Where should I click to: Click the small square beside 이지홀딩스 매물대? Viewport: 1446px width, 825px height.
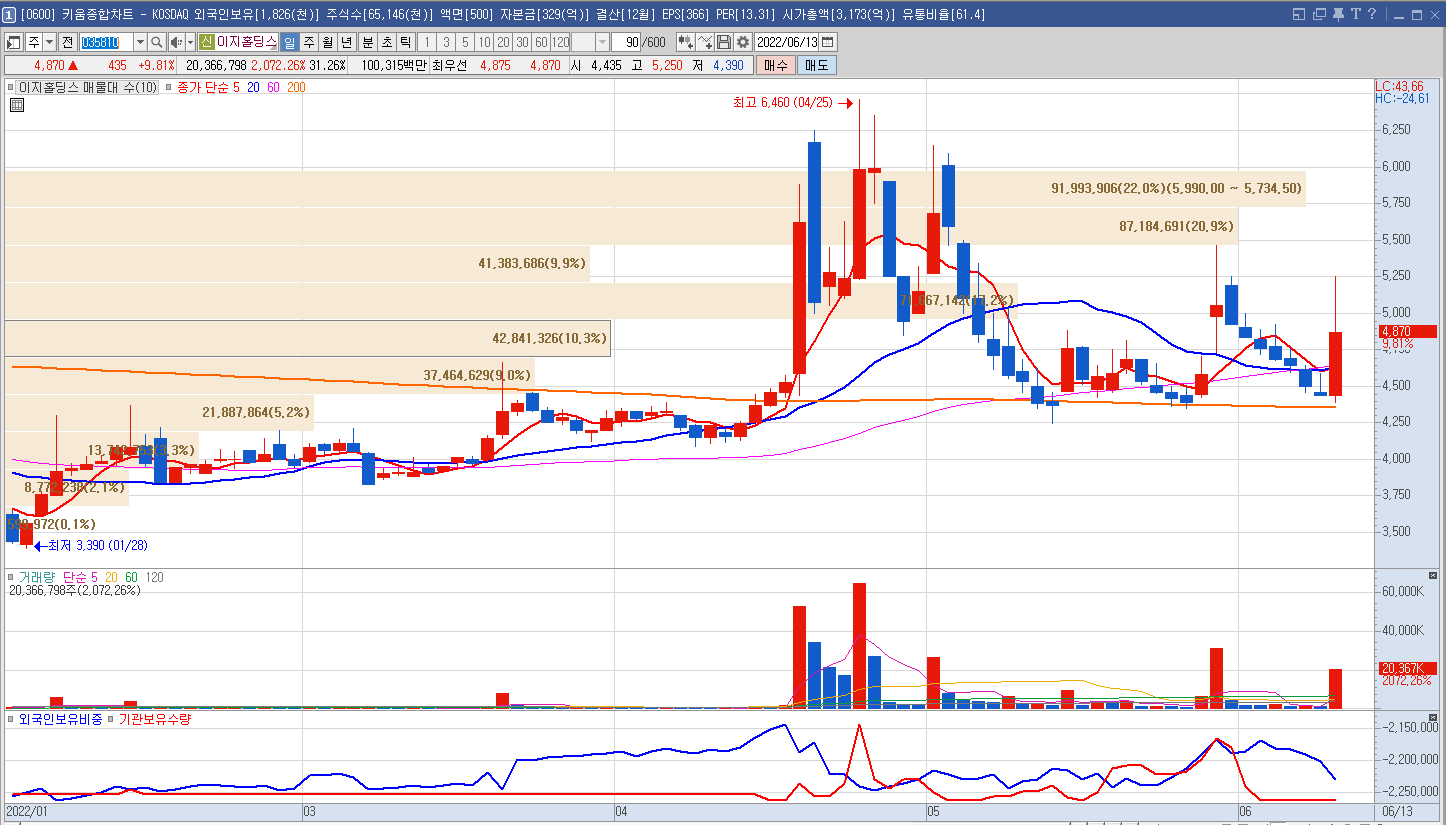pos(10,87)
